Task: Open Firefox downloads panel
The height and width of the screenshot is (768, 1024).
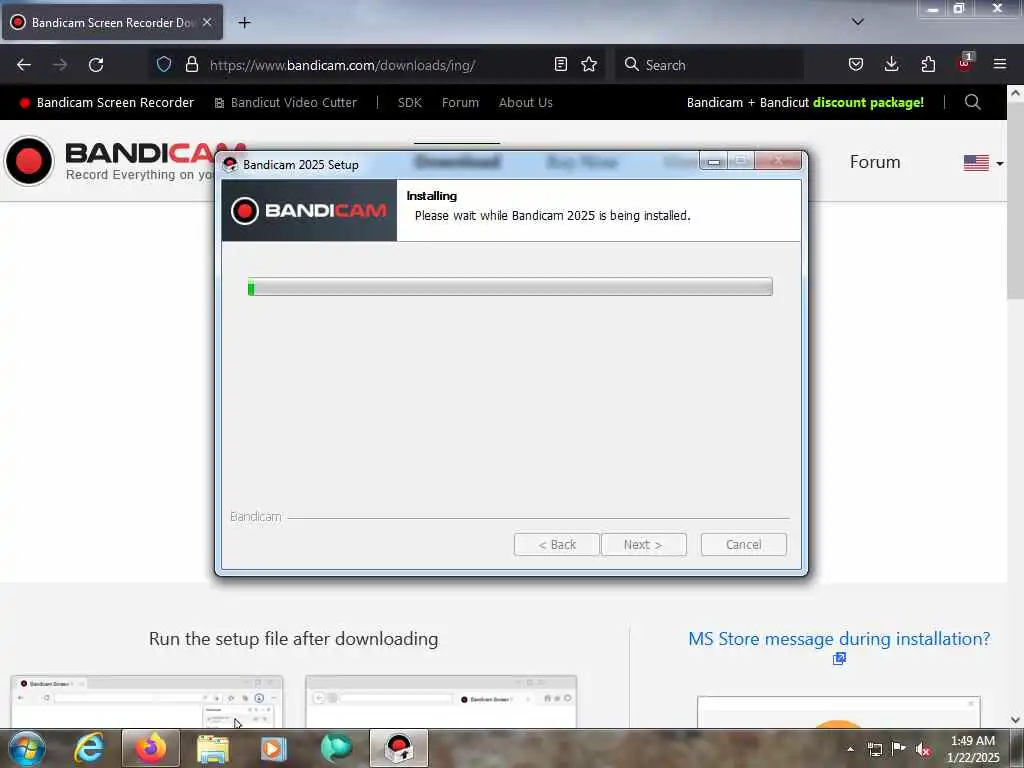Action: coord(891,64)
